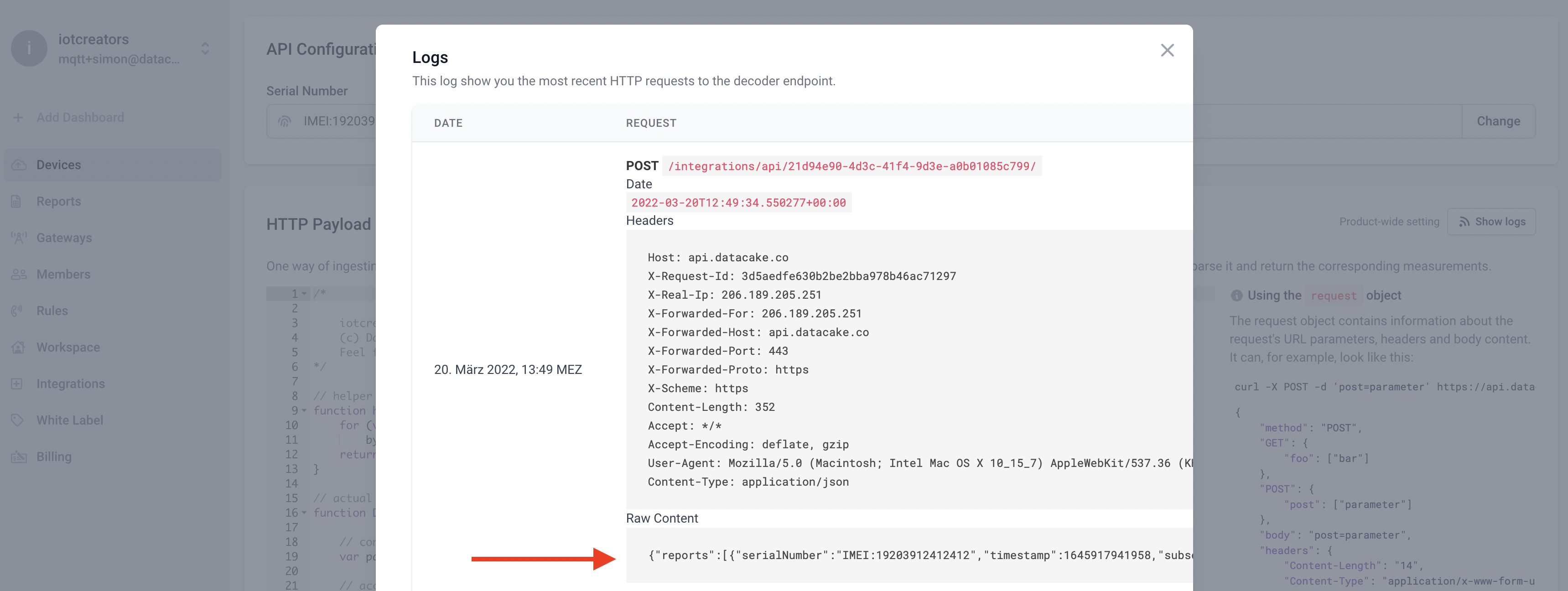Click the Content-Length: 352 line
Image resolution: width=1568 pixels, height=591 pixels.
pos(711,407)
